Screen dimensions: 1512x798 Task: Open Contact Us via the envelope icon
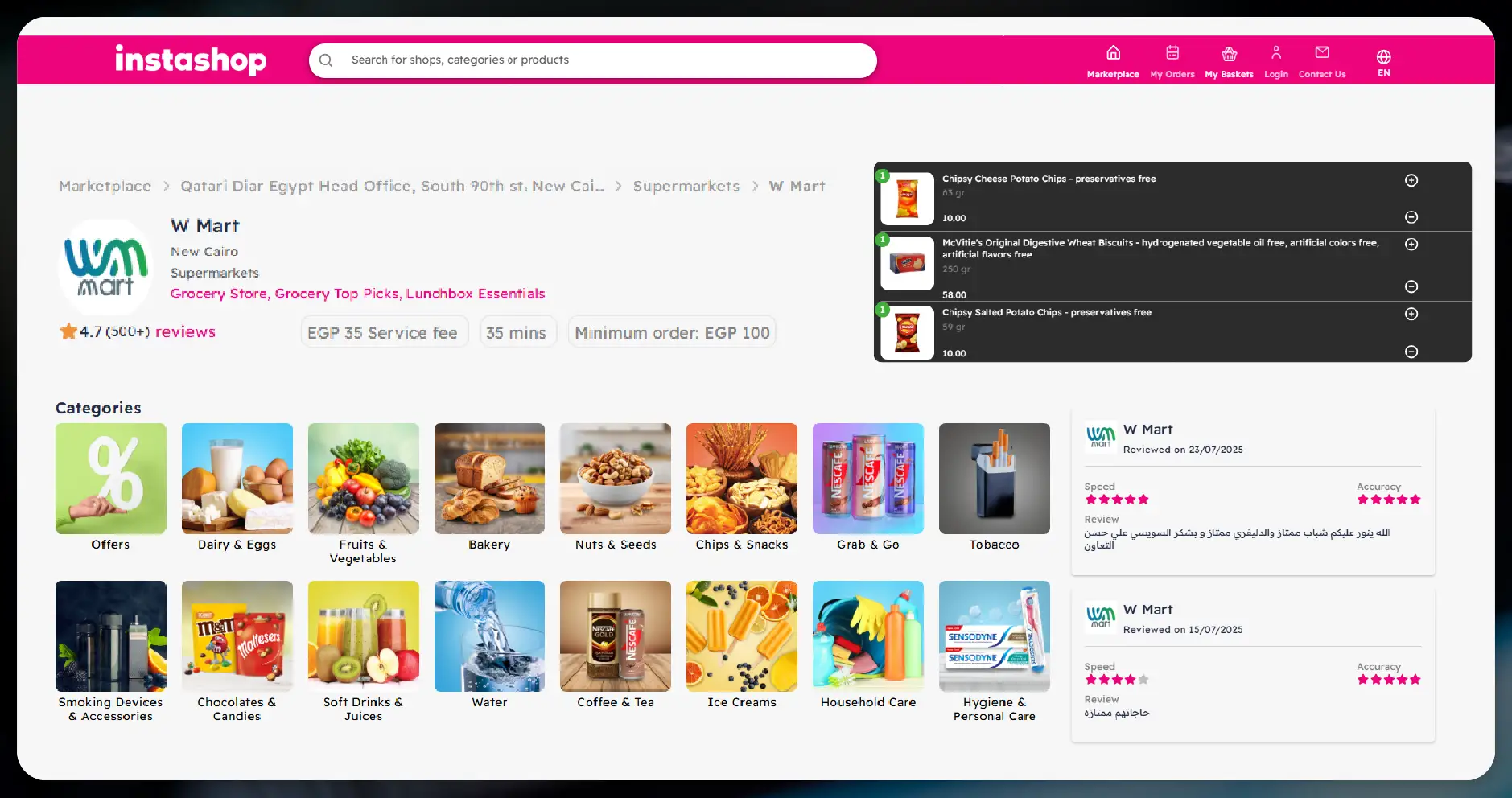(x=1322, y=51)
